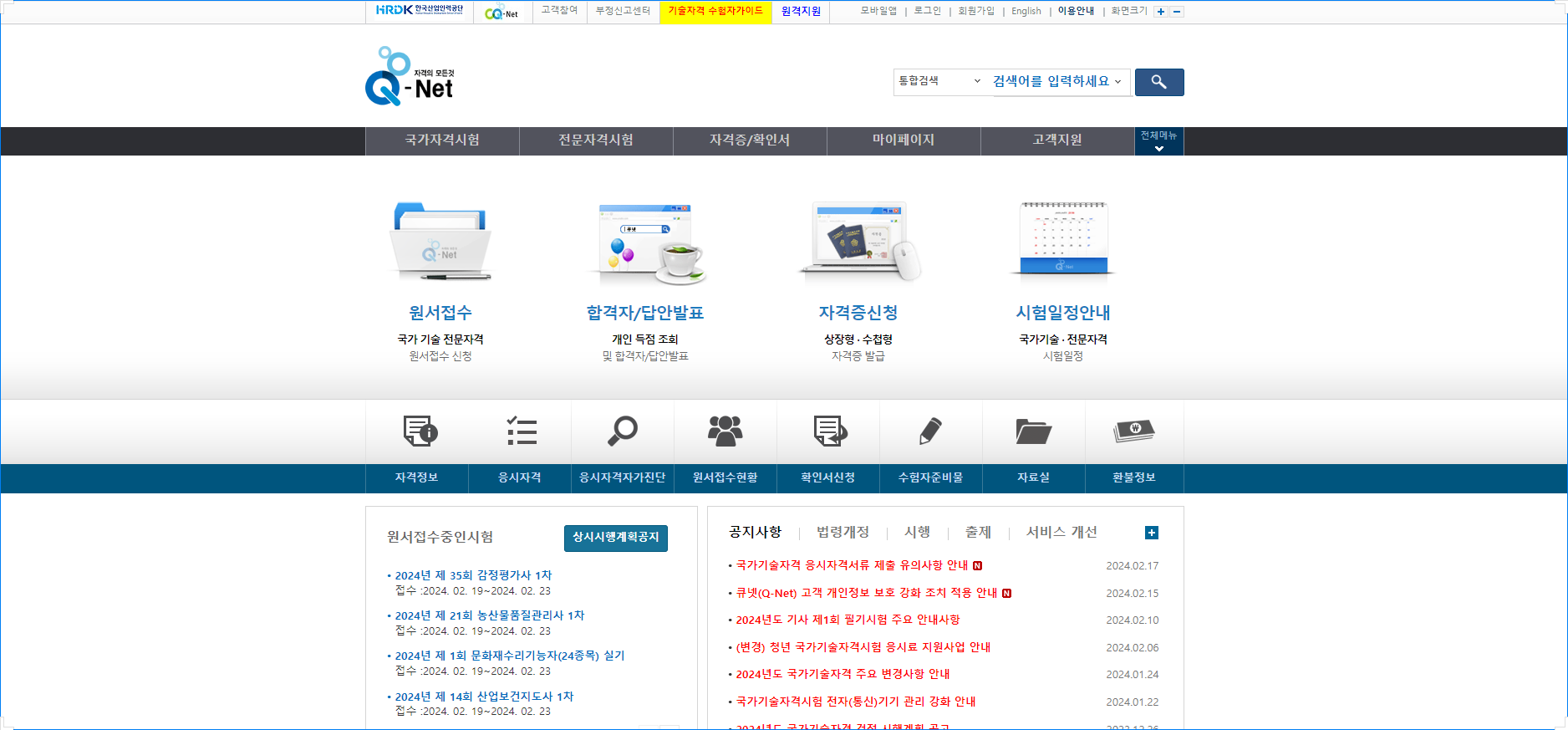1568x730 pixels.
Task: Click the 부정신고센터 top link
Action: [623, 11]
